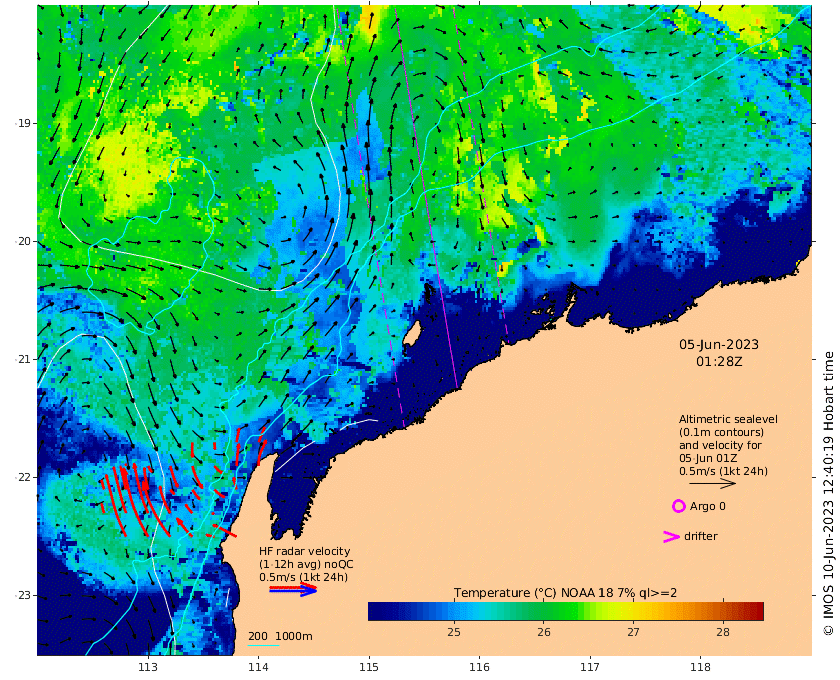Viewport: 840px width, 680px height.
Task: Click latitude axis label -23
Action: tap(23, 595)
